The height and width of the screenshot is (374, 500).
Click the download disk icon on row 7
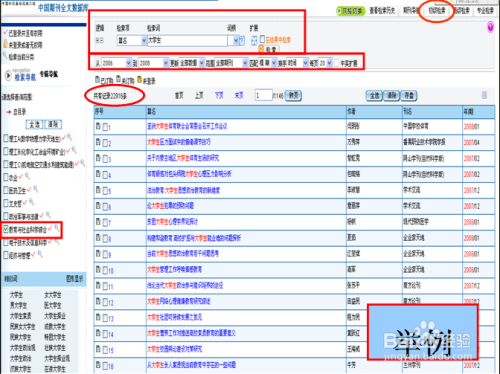click(98, 221)
